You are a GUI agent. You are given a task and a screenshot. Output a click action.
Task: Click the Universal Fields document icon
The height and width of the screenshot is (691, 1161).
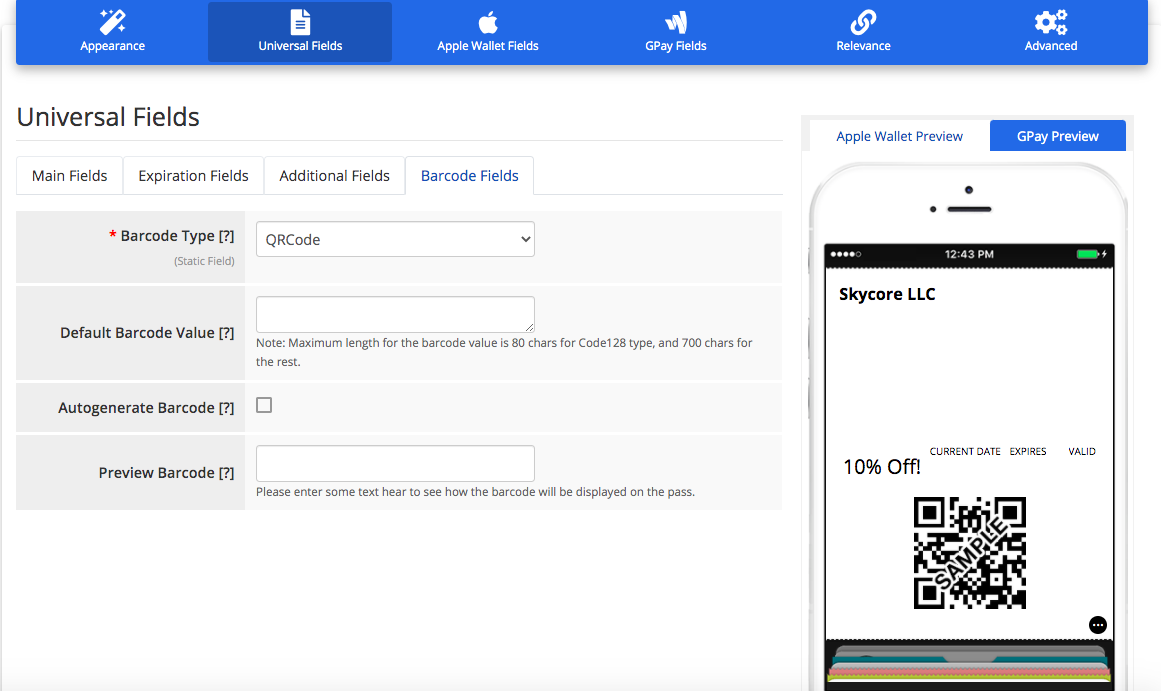[x=300, y=22]
